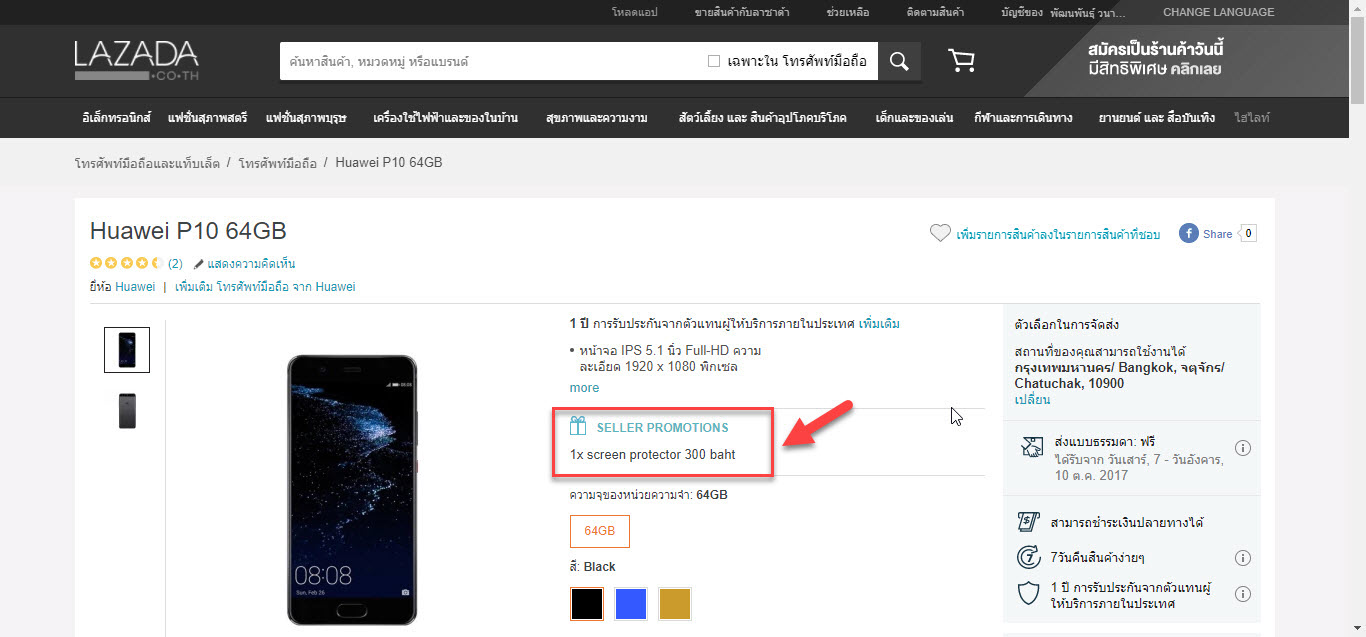Click the main Huawei P10 product image
The width and height of the screenshot is (1366, 637).
click(351, 488)
